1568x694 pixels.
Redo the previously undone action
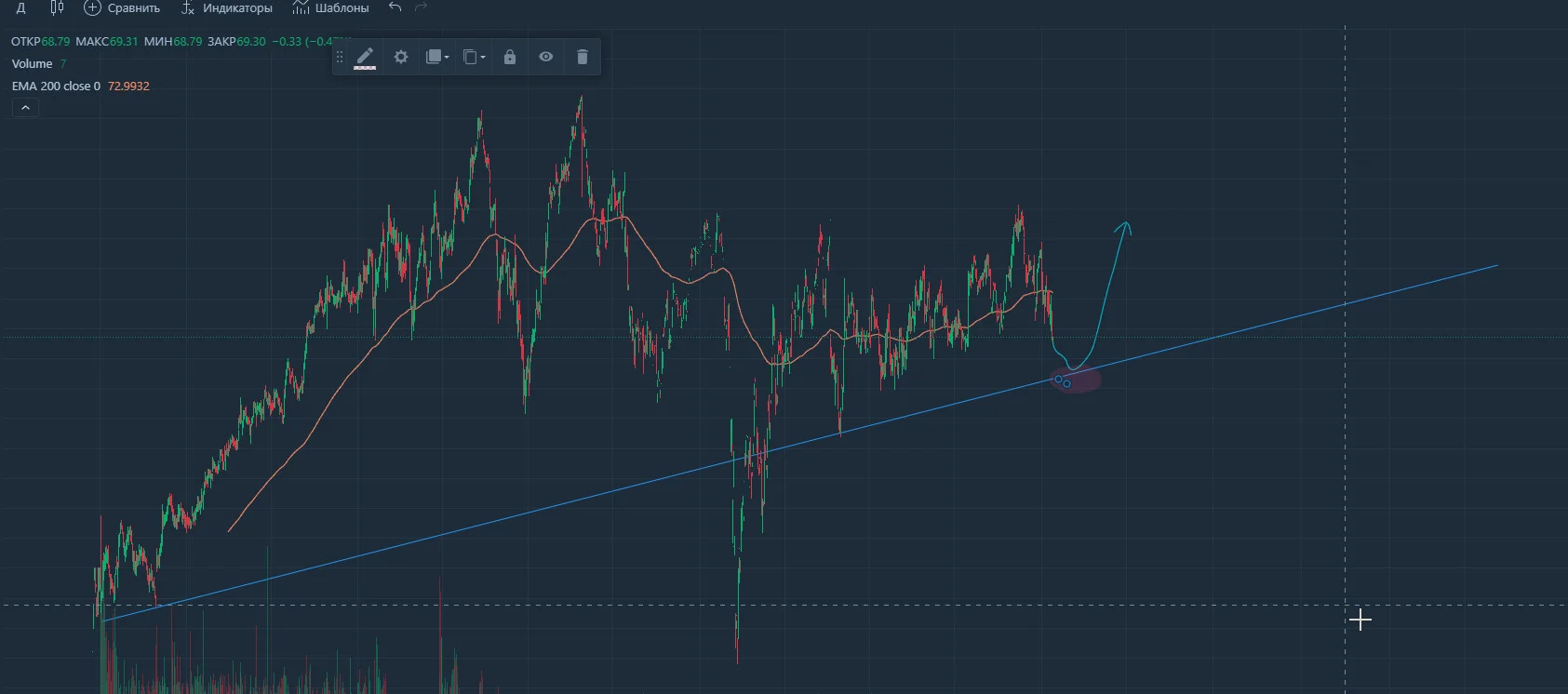[x=422, y=7]
